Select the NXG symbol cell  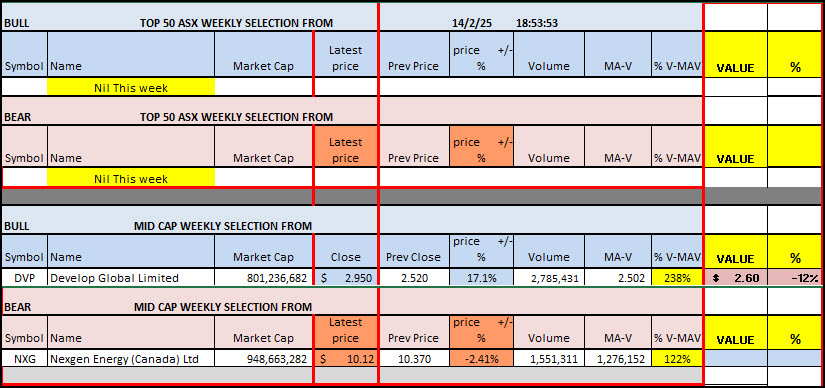click(x=25, y=359)
